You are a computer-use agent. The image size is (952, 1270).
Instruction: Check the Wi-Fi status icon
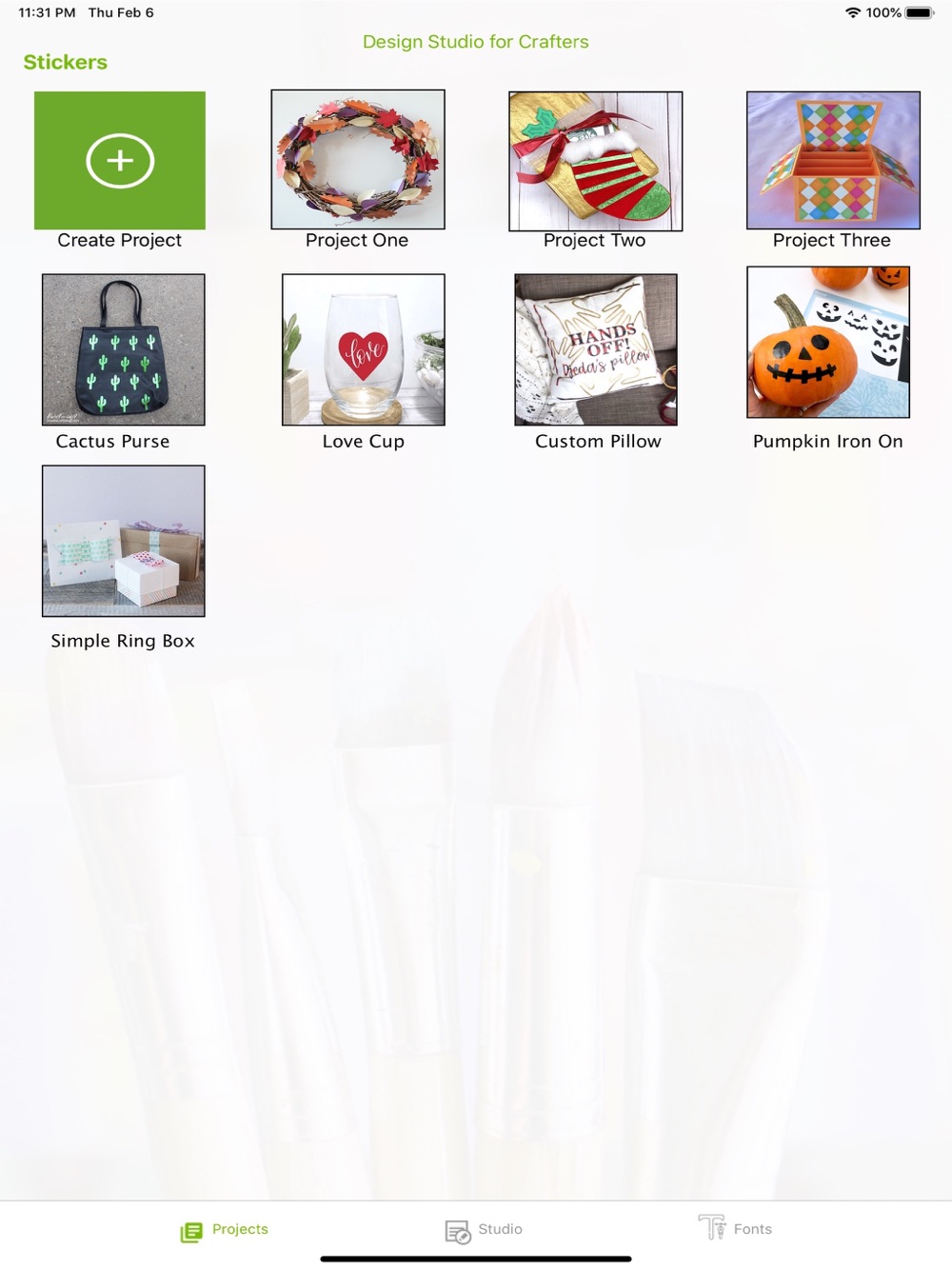click(852, 12)
